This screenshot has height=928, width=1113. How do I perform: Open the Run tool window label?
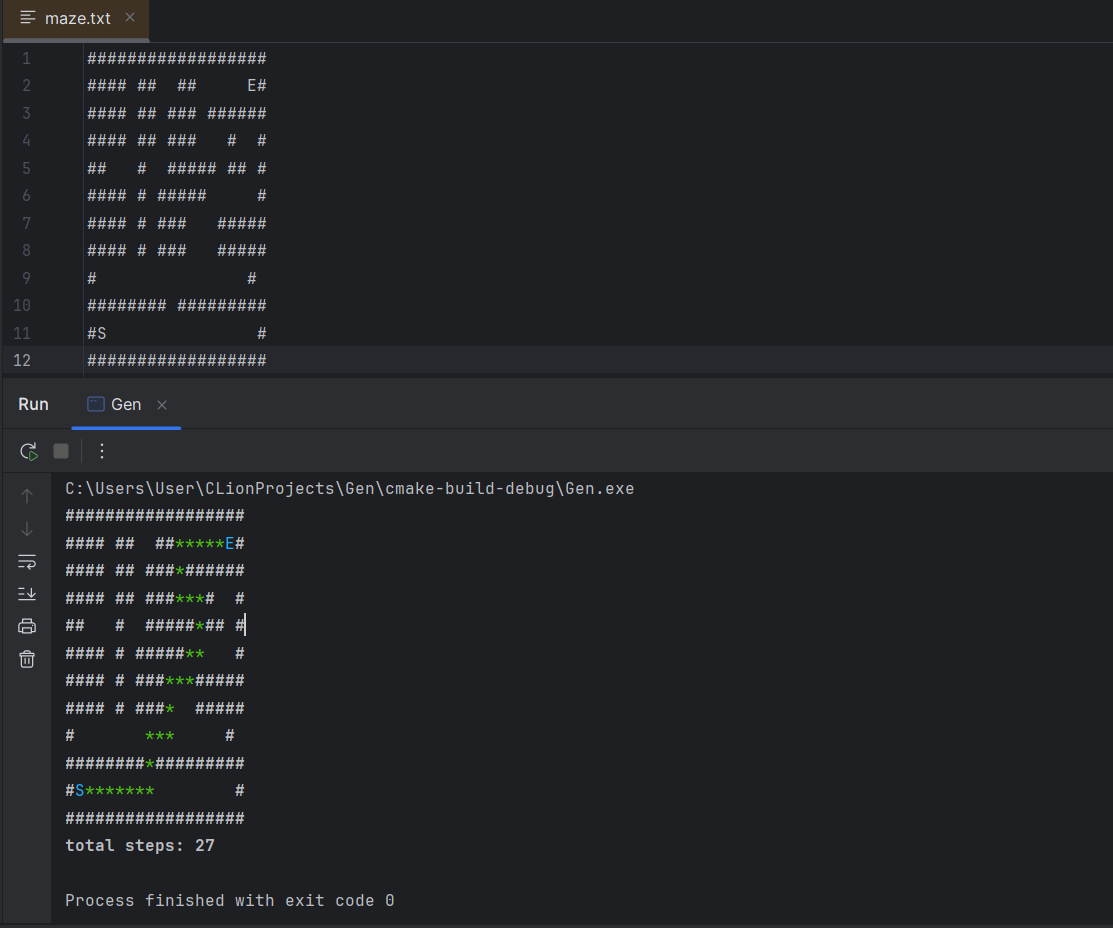coord(33,404)
